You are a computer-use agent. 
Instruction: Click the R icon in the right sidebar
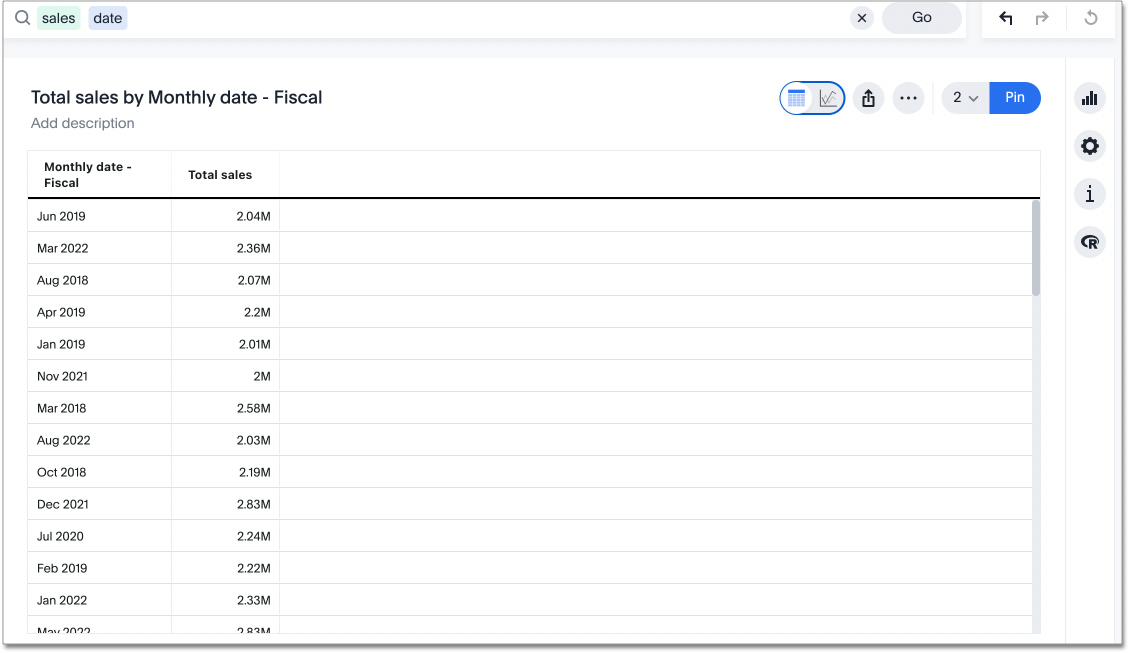tap(1089, 242)
